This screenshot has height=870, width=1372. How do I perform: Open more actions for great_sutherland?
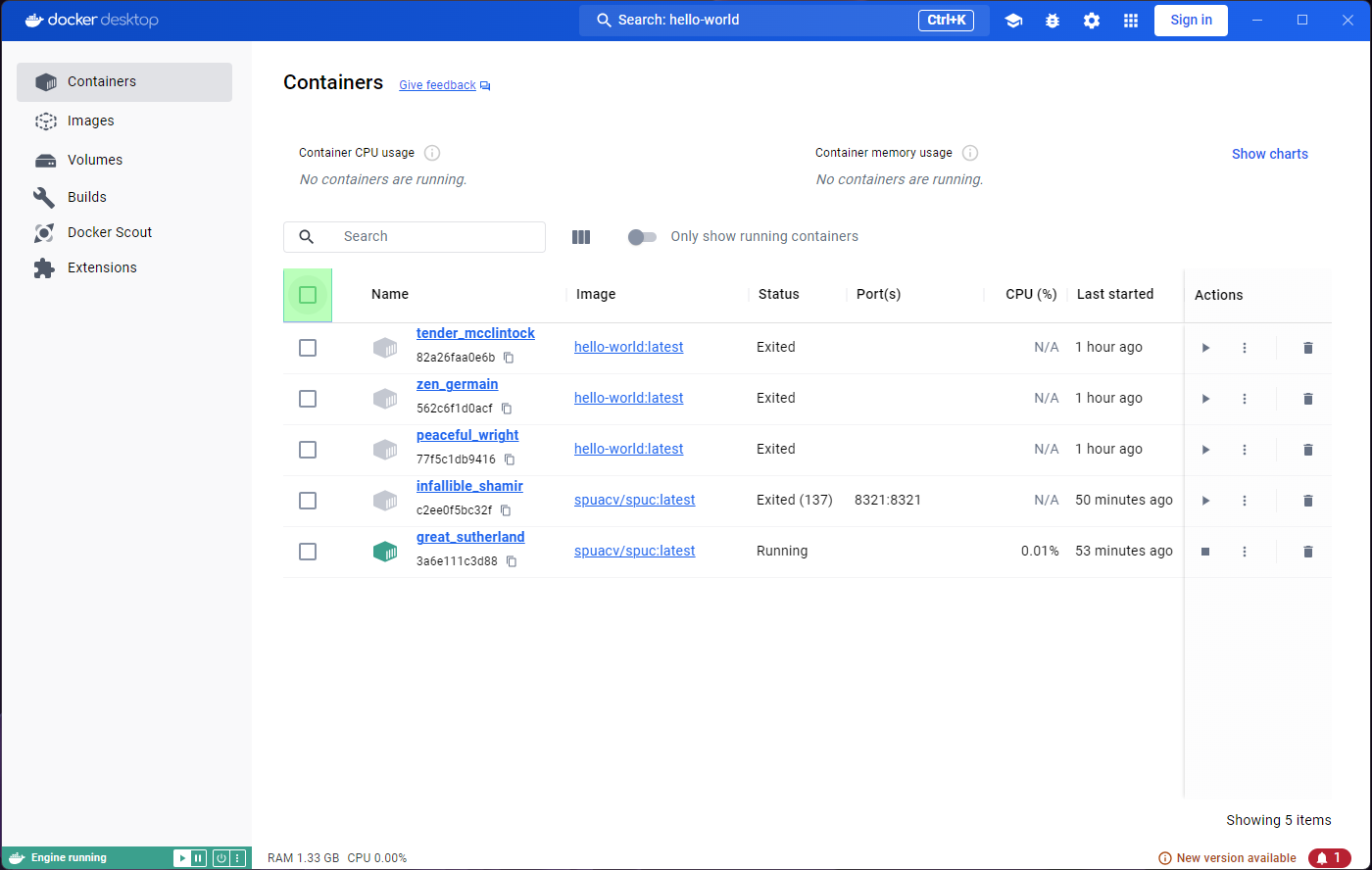(1245, 552)
